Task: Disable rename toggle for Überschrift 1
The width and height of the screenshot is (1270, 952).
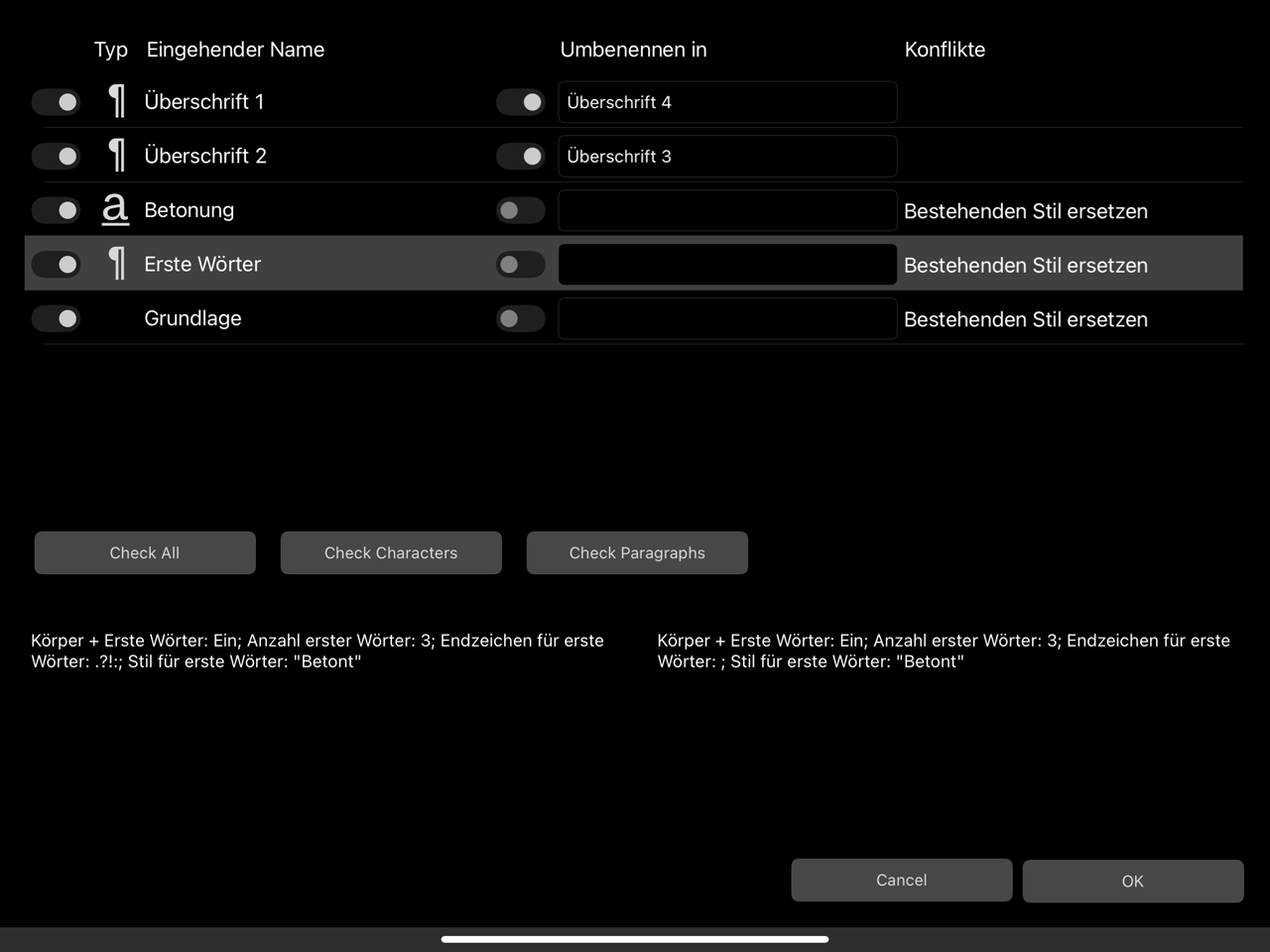Action: tap(521, 102)
